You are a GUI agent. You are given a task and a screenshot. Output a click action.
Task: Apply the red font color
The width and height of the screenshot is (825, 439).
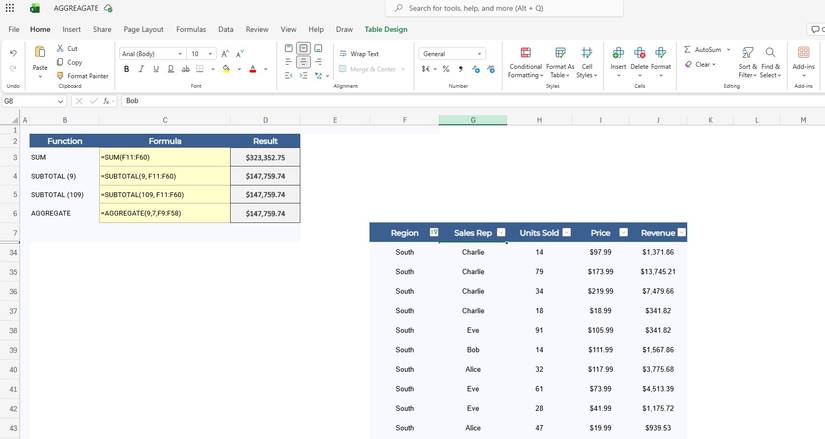[x=253, y=69]
